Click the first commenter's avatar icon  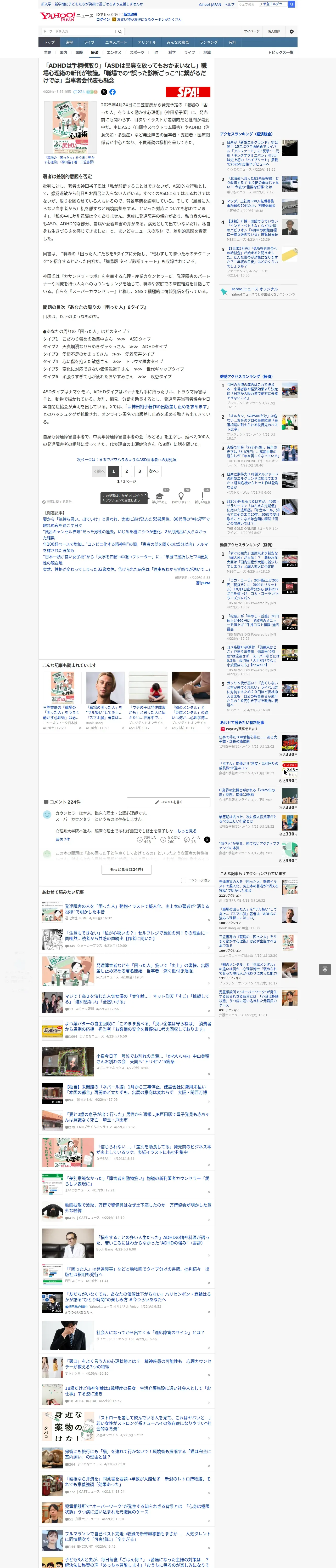tap(47, 814)
